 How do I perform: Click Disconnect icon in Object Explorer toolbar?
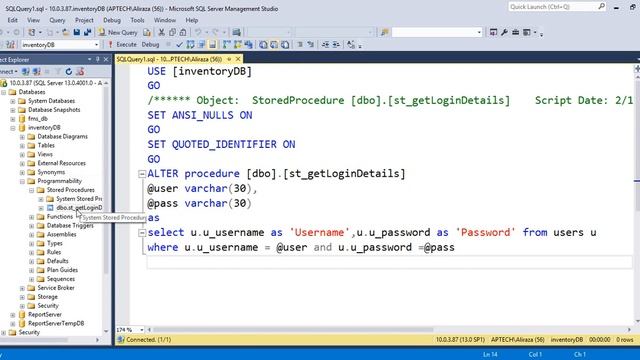pos(36,71)
